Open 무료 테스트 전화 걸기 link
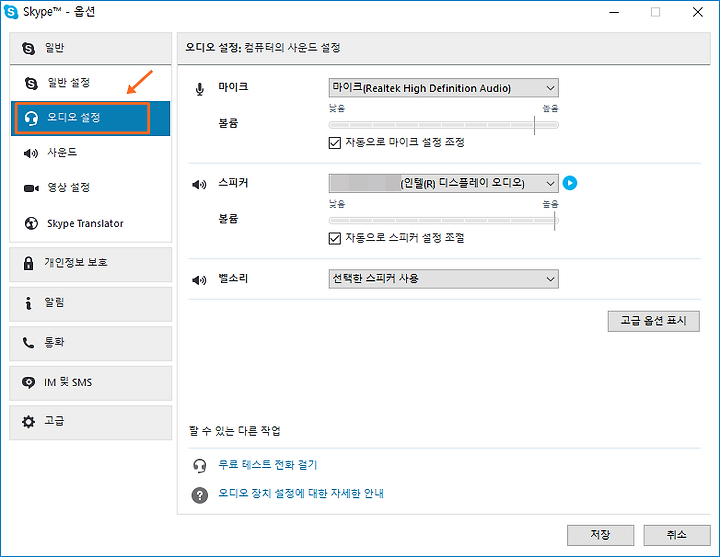The width and height of the screenshot is (720, 557). [268, 465]
